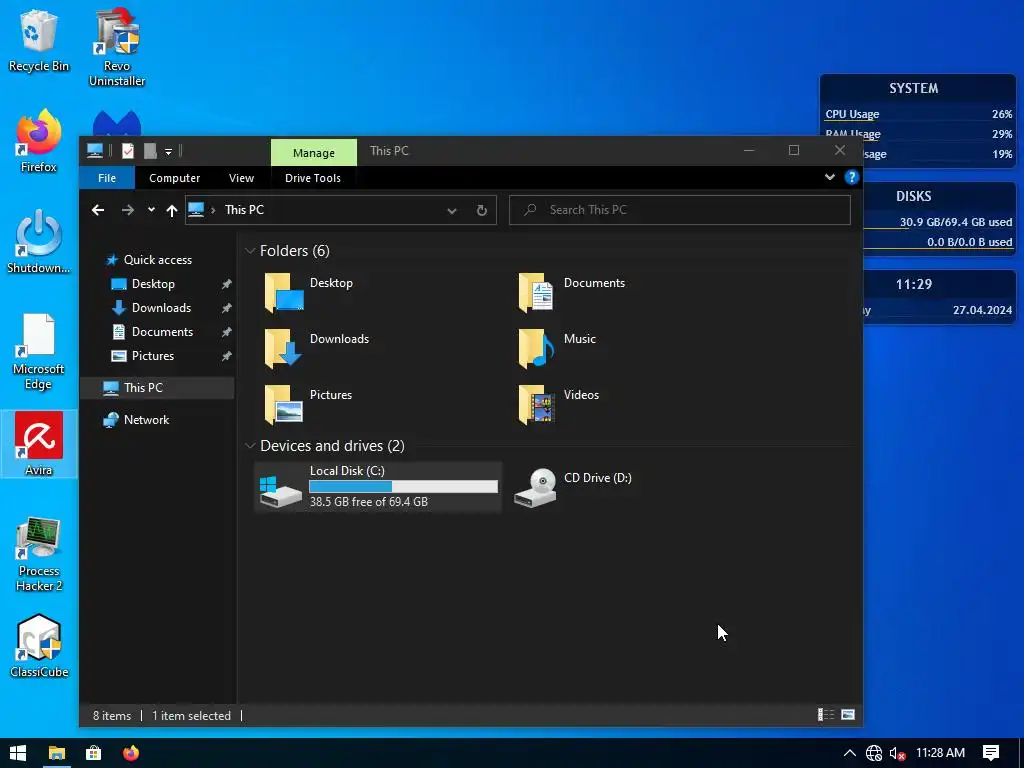Viewport: 1024px width, 768px height.
Task: Open Firefox from the taskbar
Action: pyautogui.click(x=131, y=753)
